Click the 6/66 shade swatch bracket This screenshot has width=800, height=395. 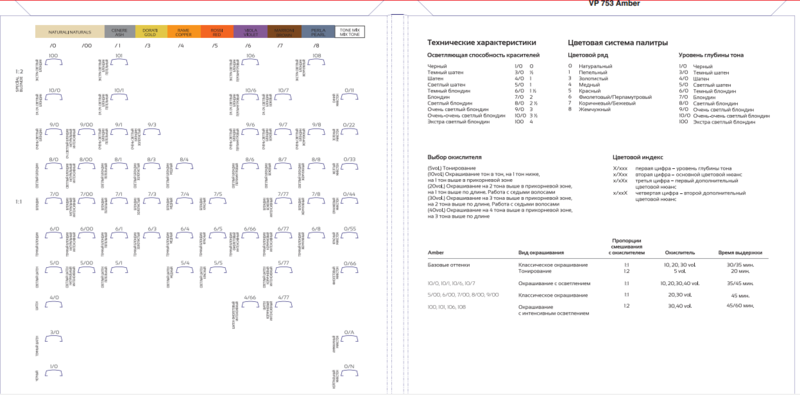(x=250, y=236)
